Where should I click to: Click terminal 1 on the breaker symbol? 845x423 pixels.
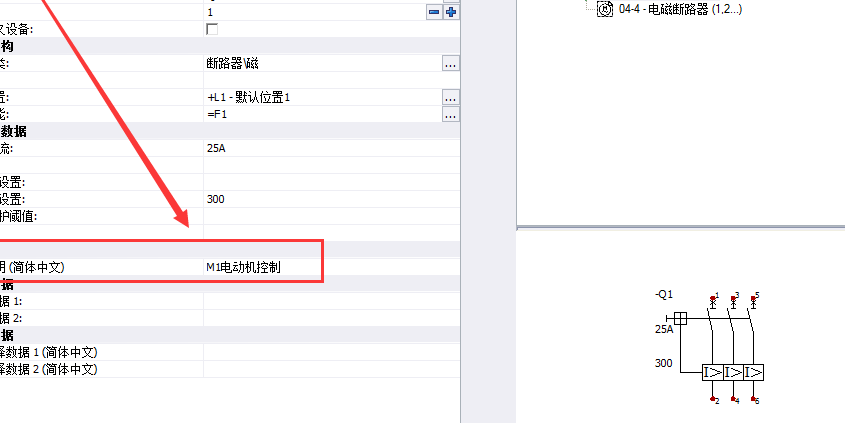tap(714, 297)
